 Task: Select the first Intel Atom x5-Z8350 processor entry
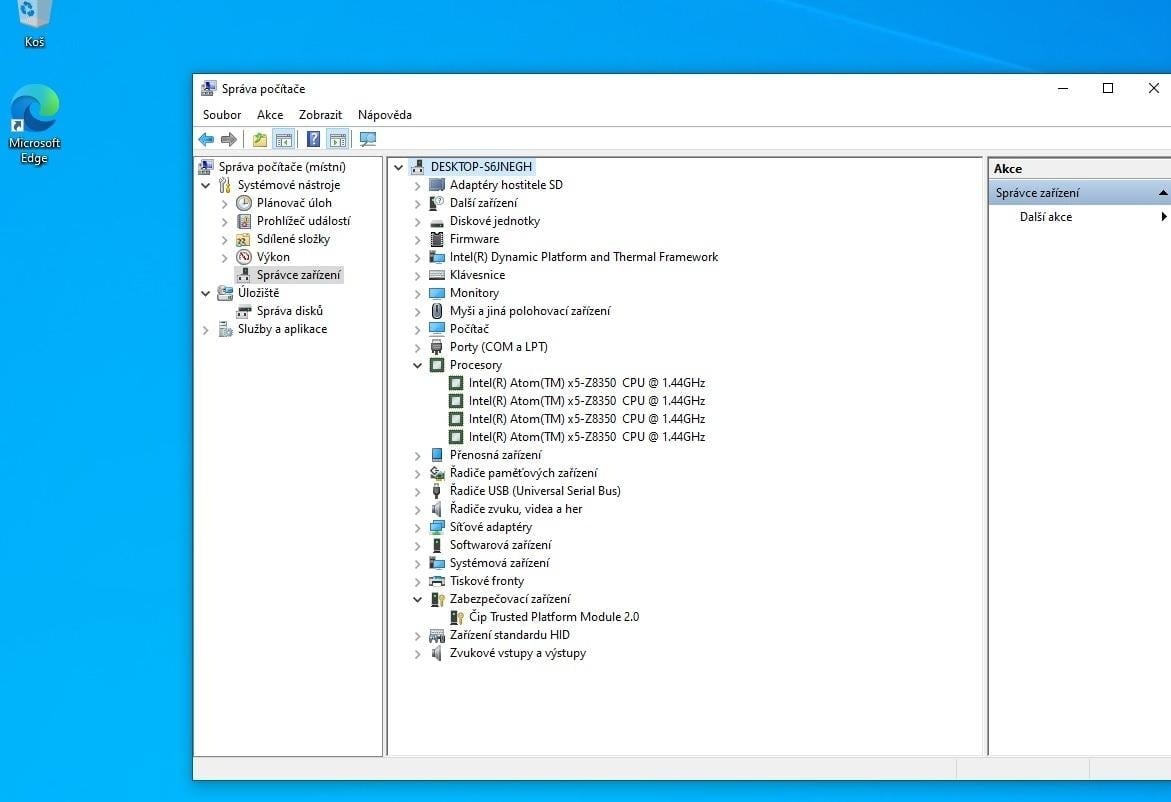pos(586,383)
